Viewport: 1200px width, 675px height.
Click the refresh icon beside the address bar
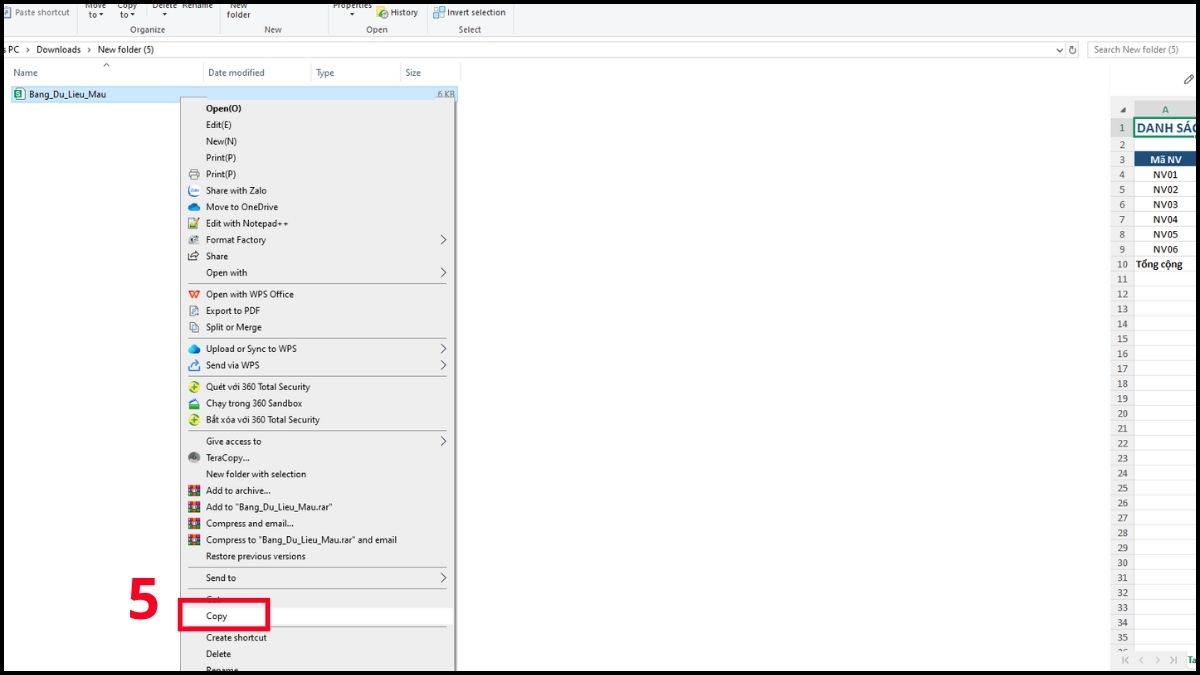click(1073, 49)
